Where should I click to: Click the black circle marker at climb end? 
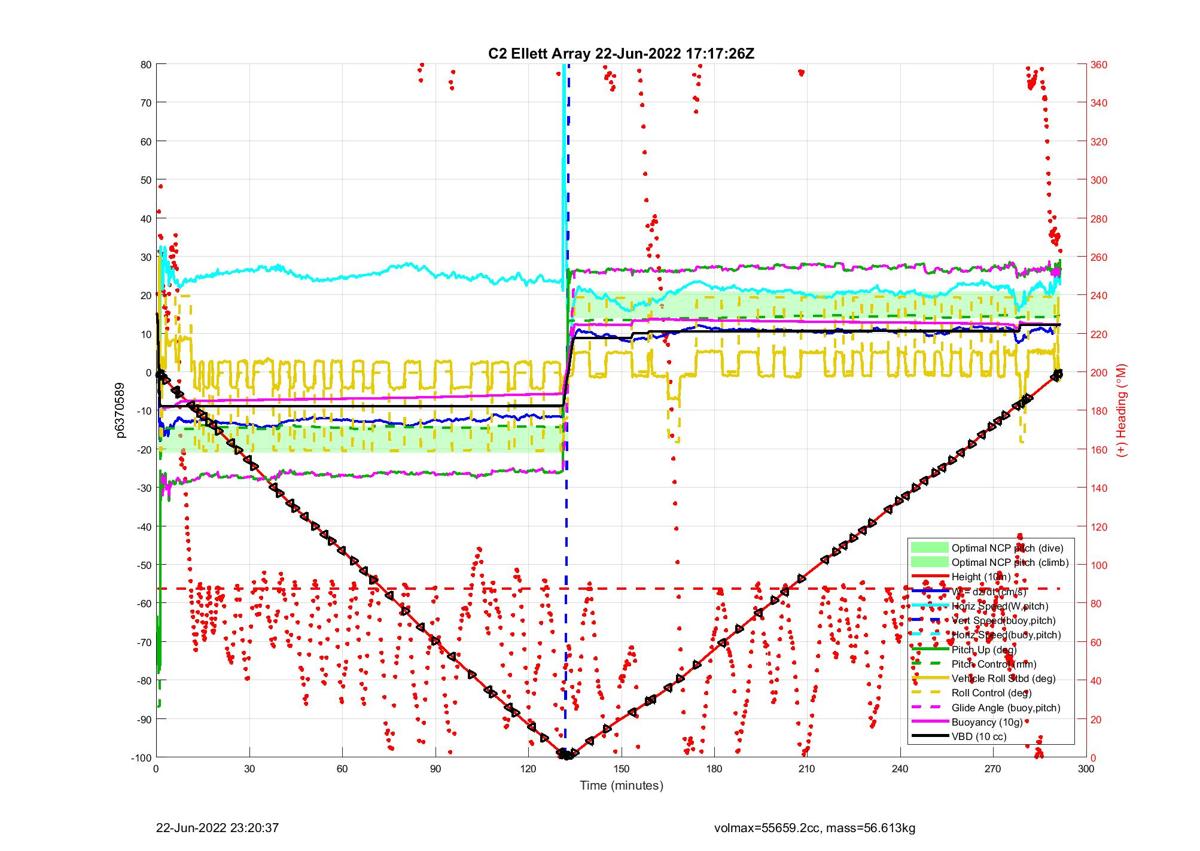1056,374
